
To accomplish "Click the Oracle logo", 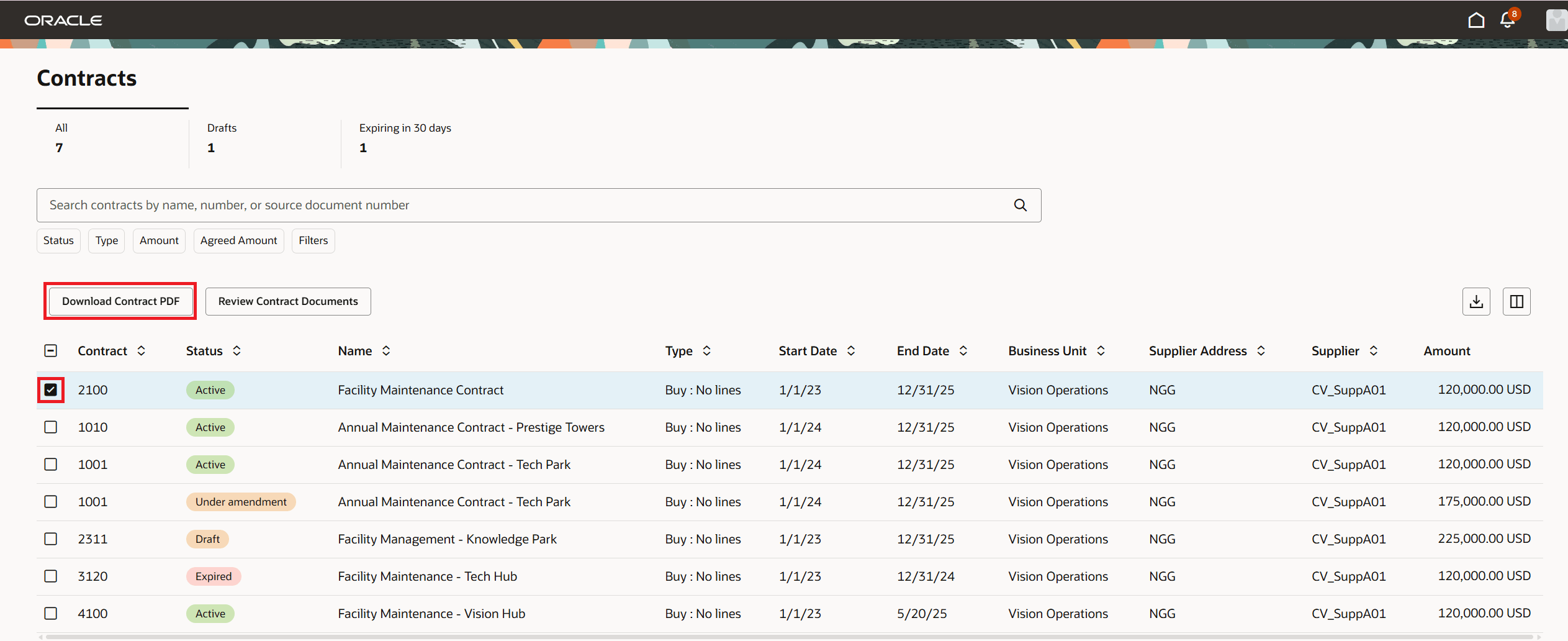I will (x=63, y=19).
